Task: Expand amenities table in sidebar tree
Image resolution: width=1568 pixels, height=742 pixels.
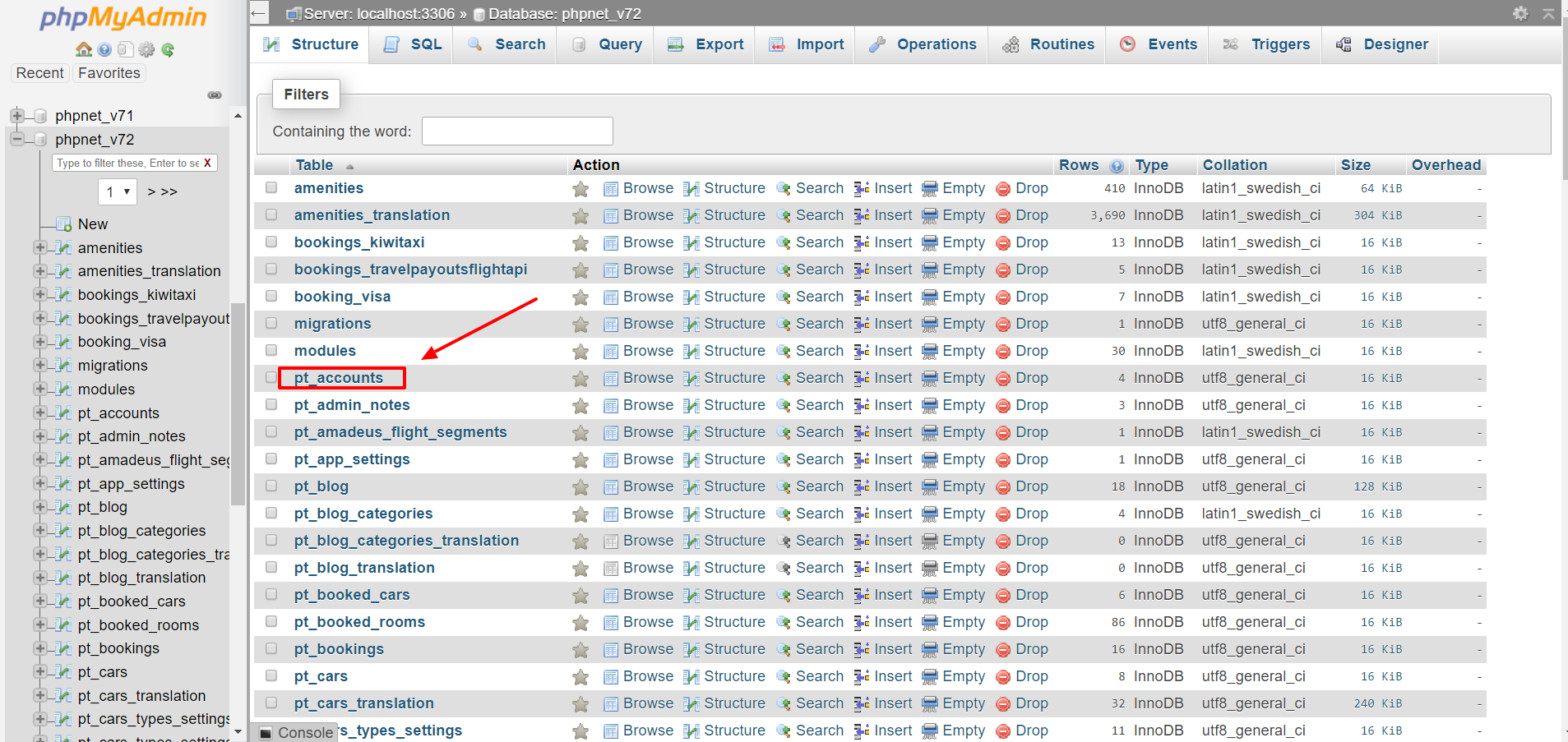Action: [x=39, y=247]
